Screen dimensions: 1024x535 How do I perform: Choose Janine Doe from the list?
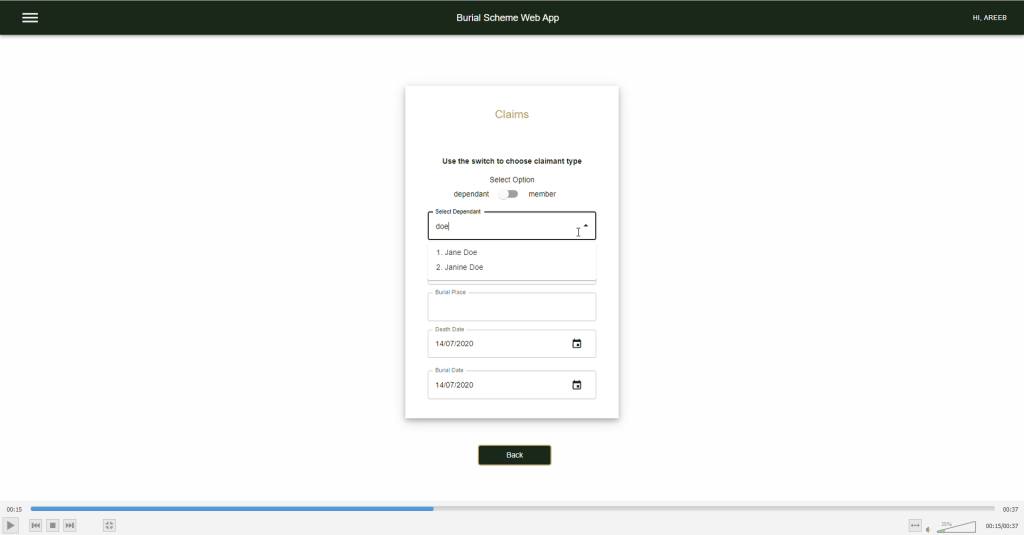tap(460, 268)
